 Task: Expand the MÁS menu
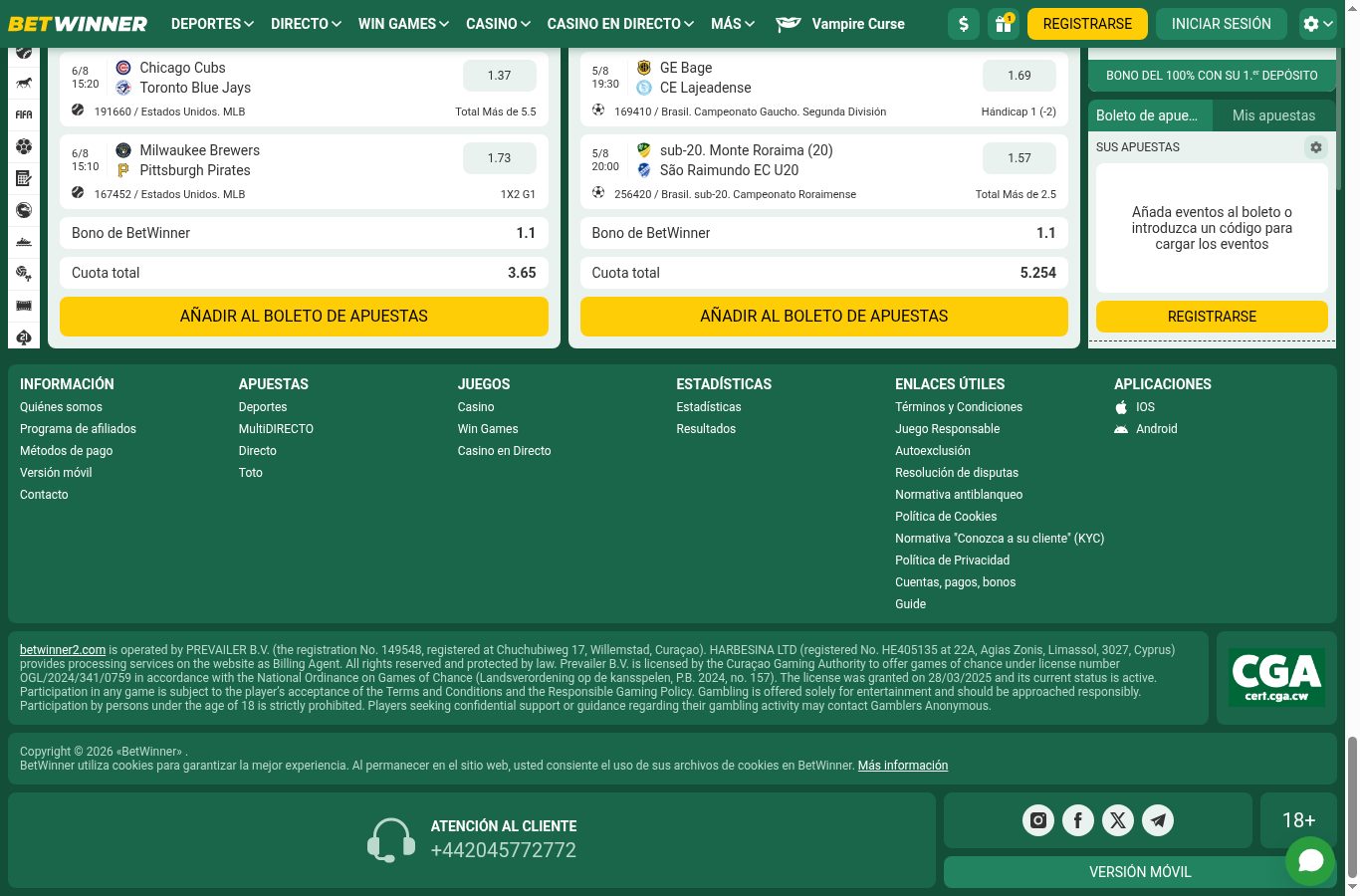(733, 24)
